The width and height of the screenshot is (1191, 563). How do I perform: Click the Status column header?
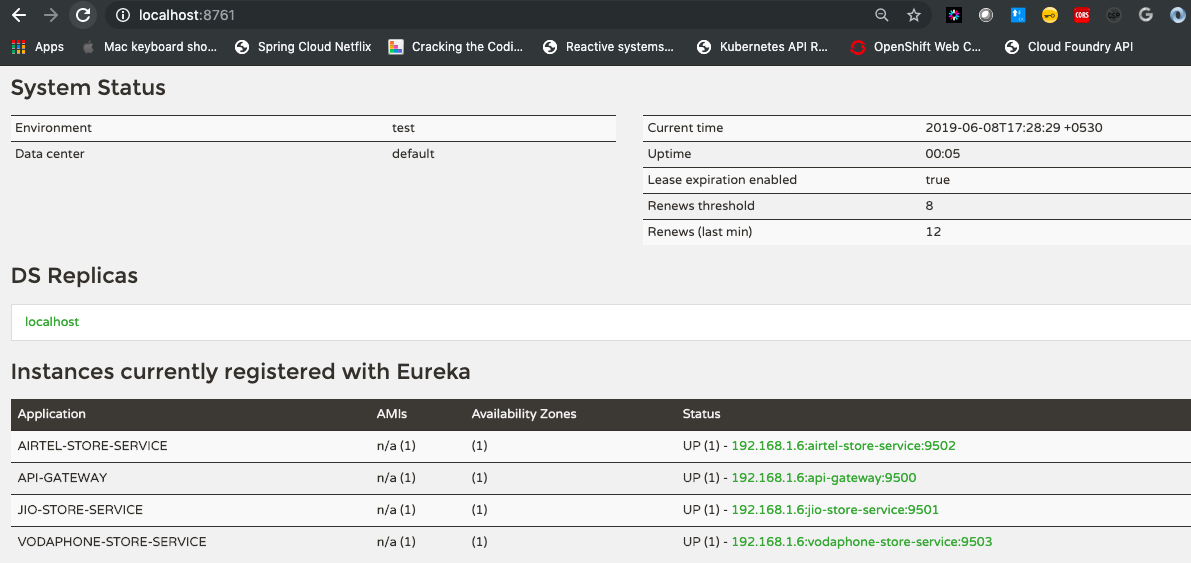701,414
